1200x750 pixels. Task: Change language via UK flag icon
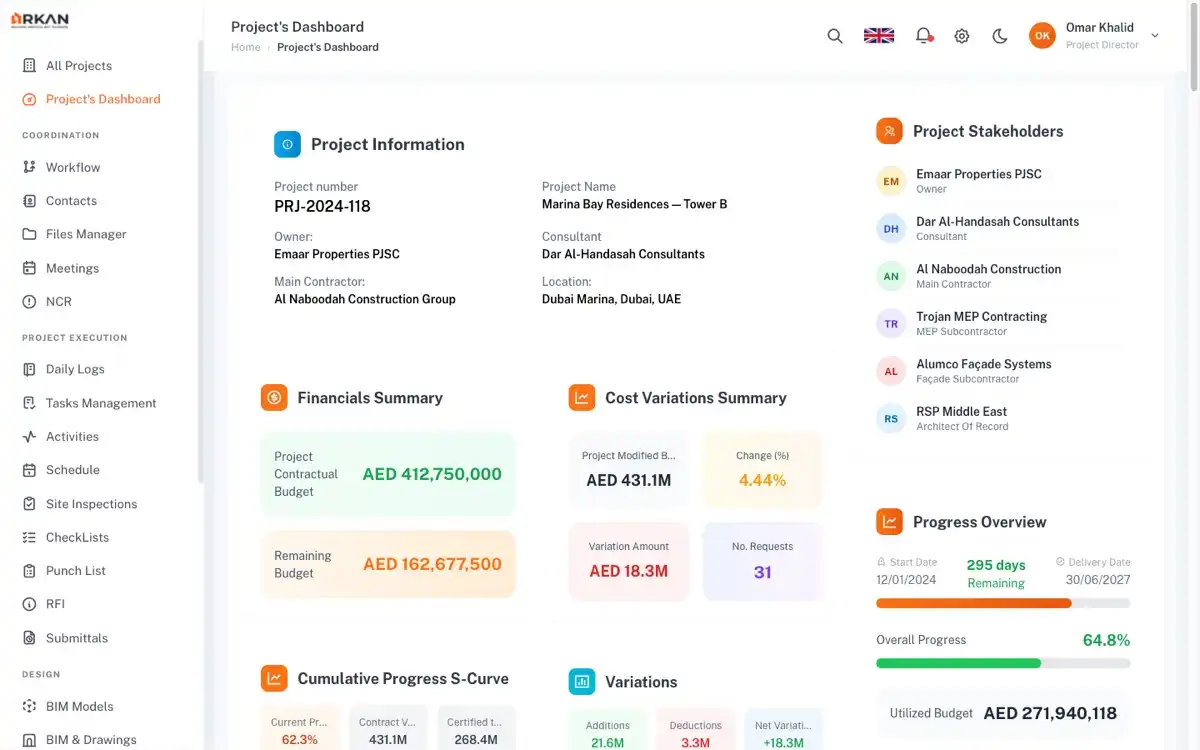(x=879, y=36)
